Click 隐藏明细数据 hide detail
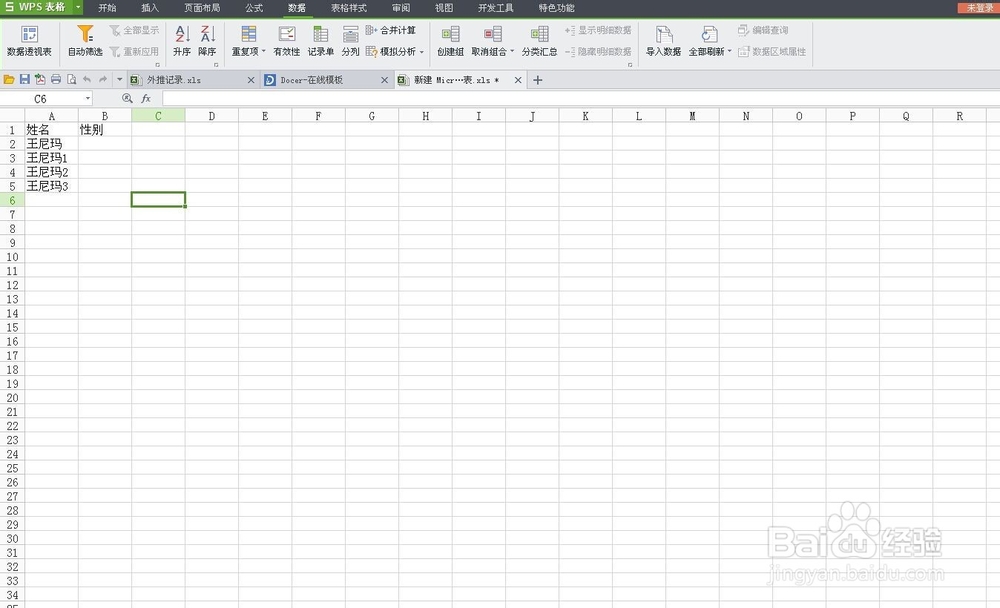The height and width of the screenshot is (608, 1000). (598, 51)
